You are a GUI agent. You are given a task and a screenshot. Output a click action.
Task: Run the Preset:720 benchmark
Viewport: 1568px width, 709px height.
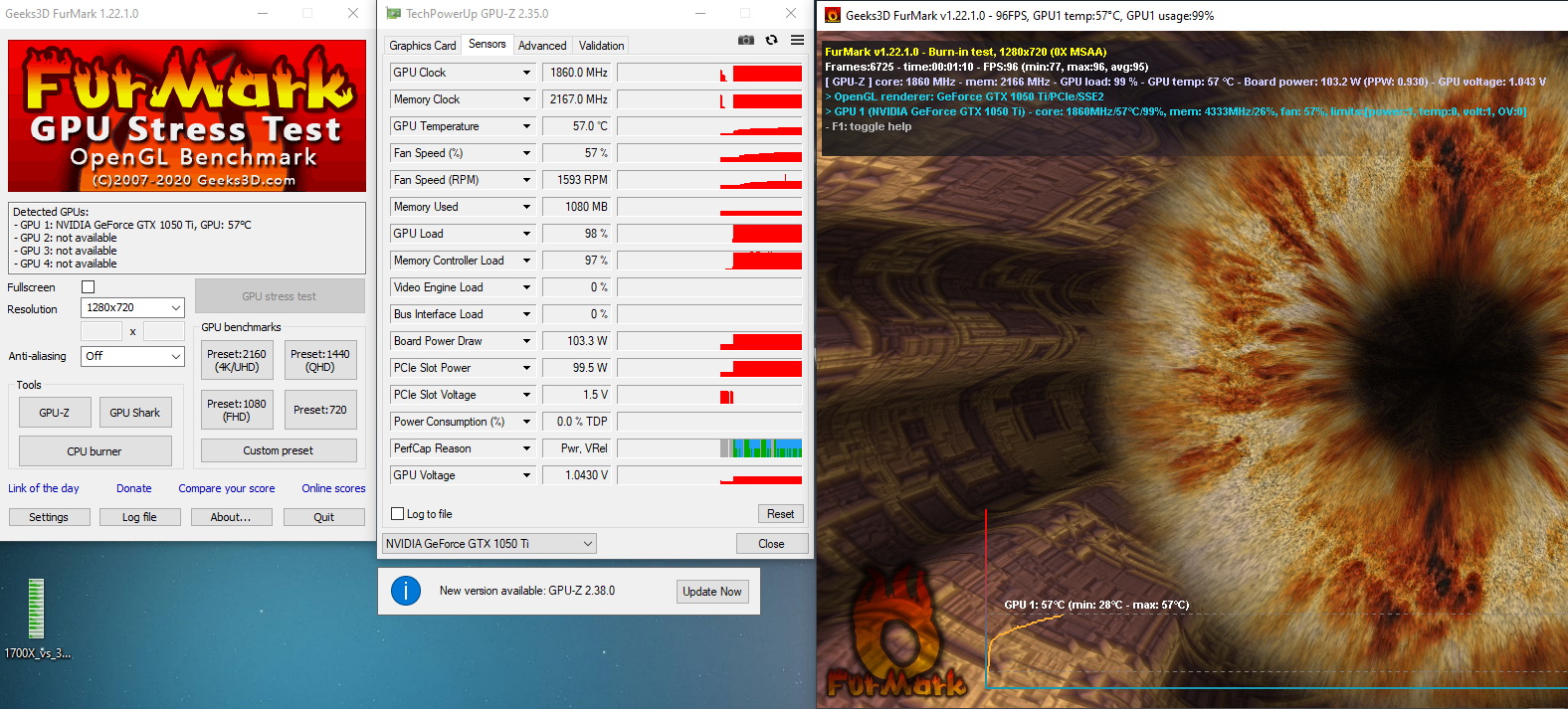[320, 410]
